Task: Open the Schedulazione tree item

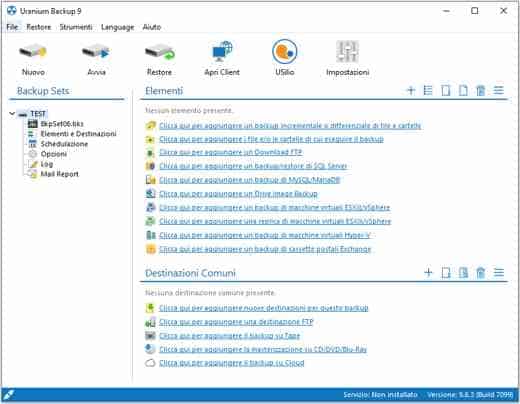Action: pyautogui.click(x=64, y=144)
